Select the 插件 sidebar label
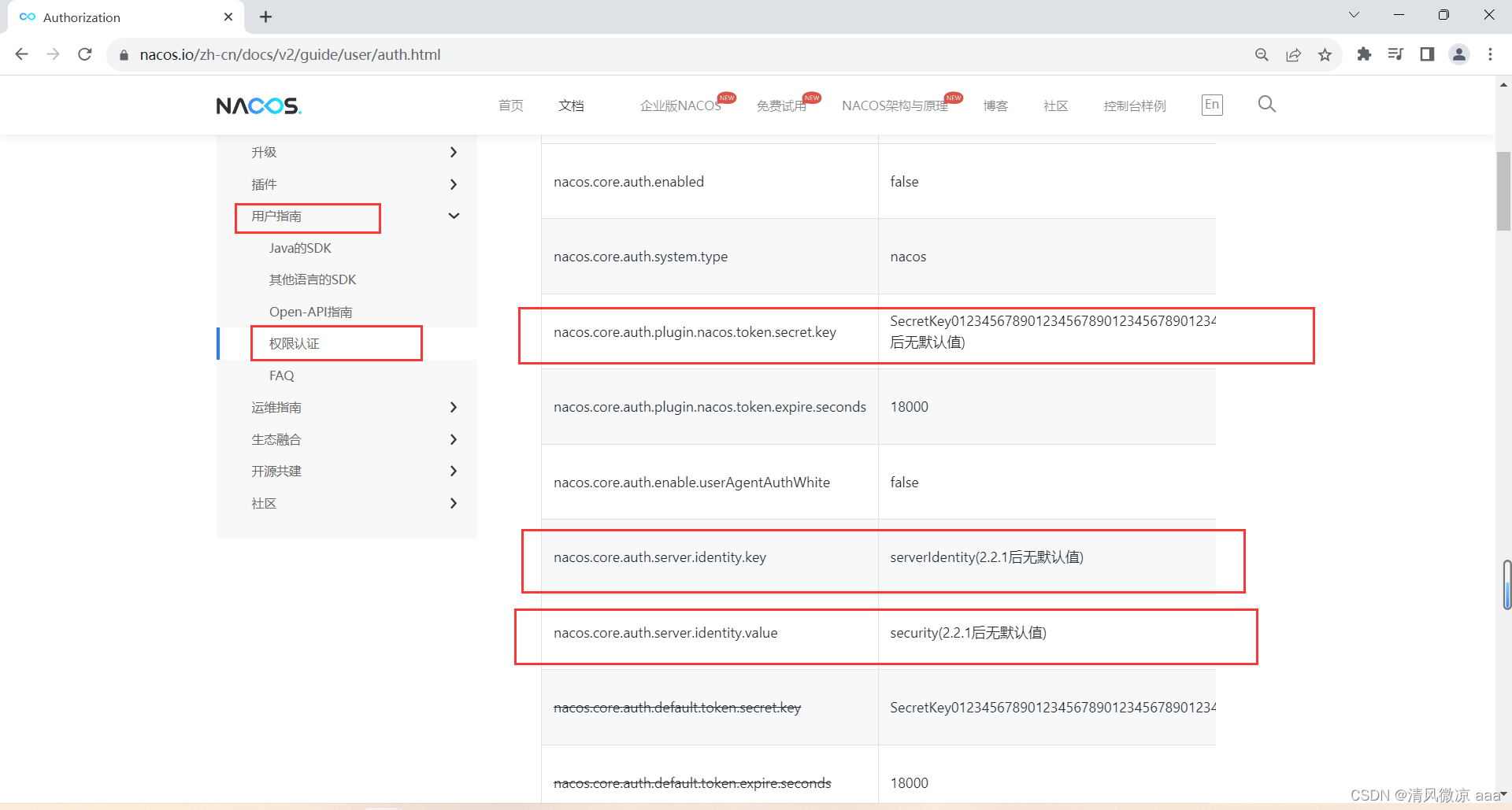The image size is (1512, 810). [x=264, y=184]
